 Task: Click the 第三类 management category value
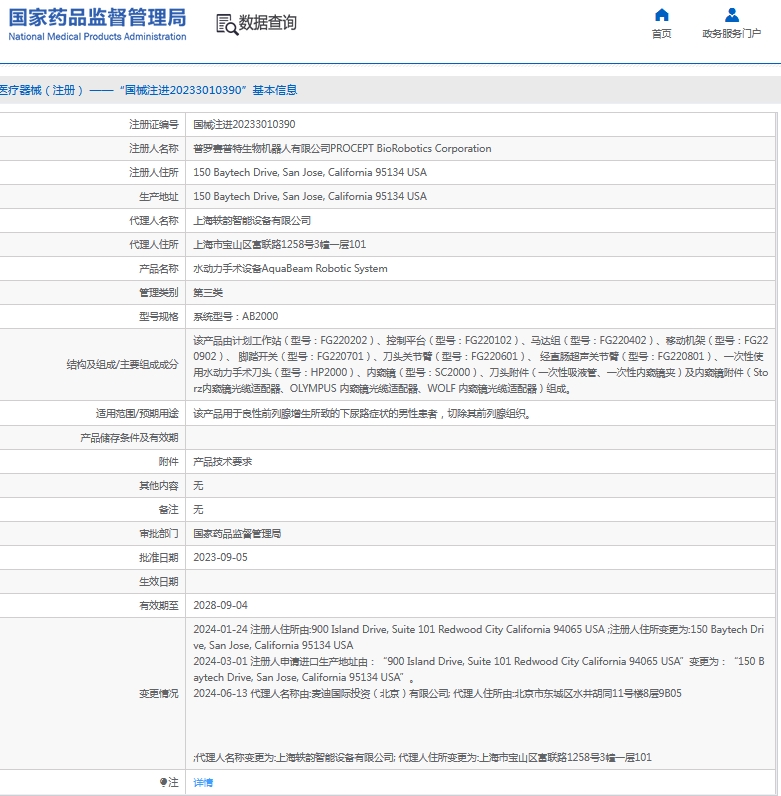pyautogui.click(x=208, y=292)
